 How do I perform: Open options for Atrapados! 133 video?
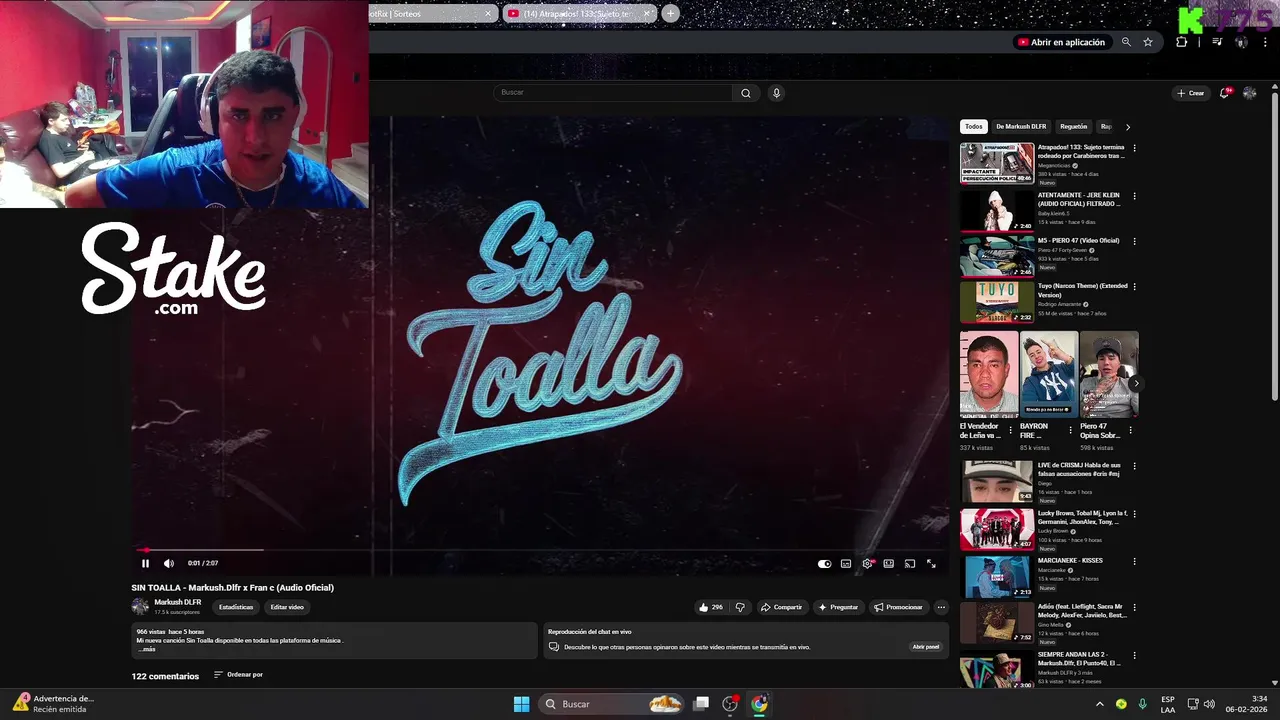[1134, 148]
